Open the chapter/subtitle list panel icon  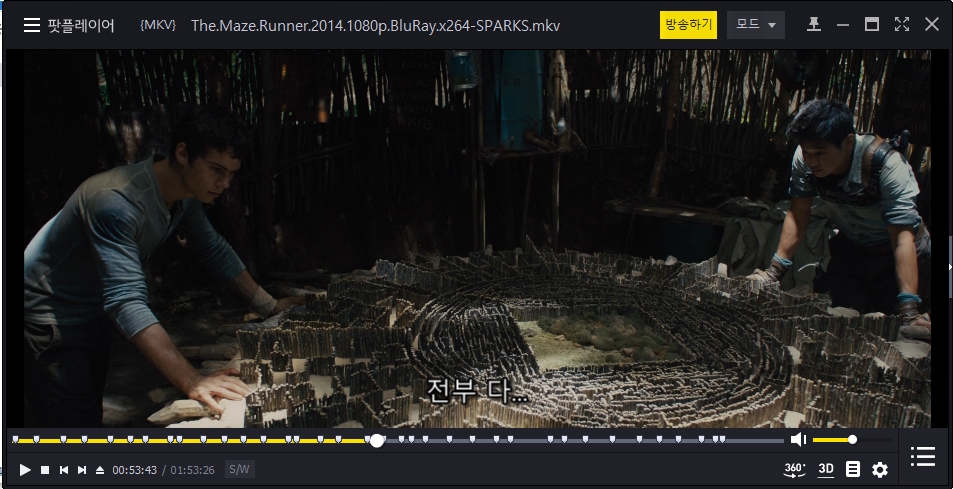853,469
